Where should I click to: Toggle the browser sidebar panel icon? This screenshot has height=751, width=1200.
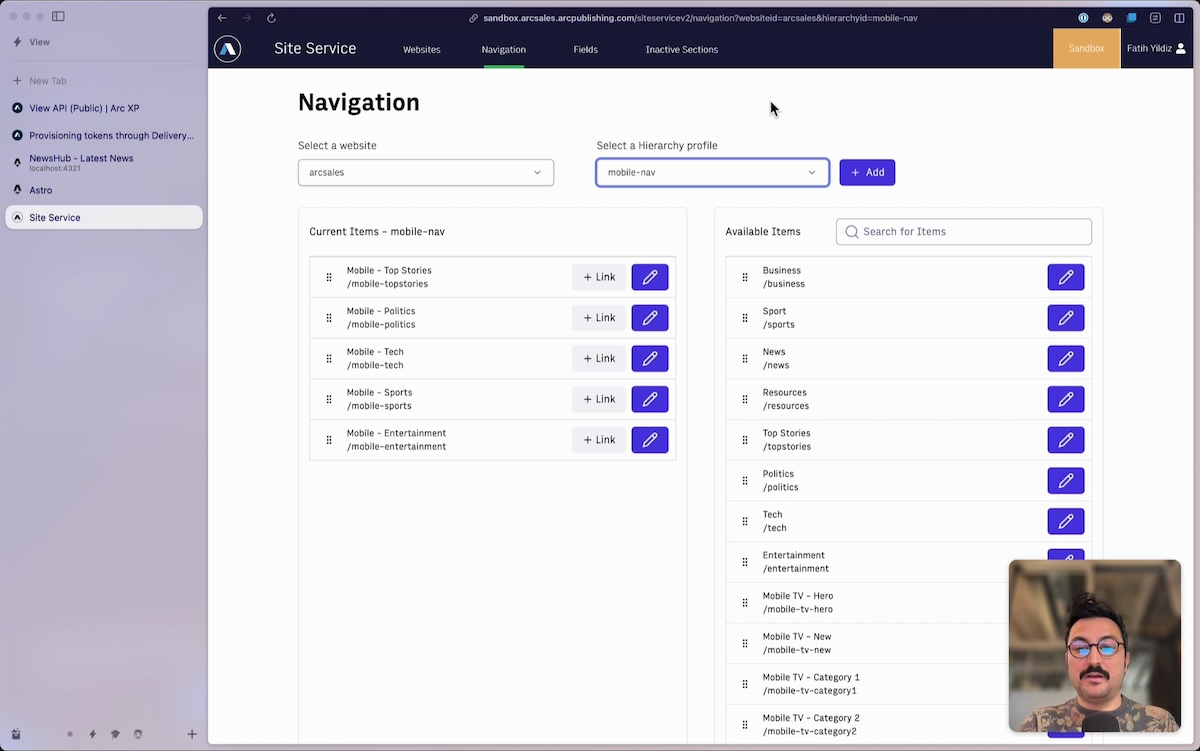coord(58,17)
